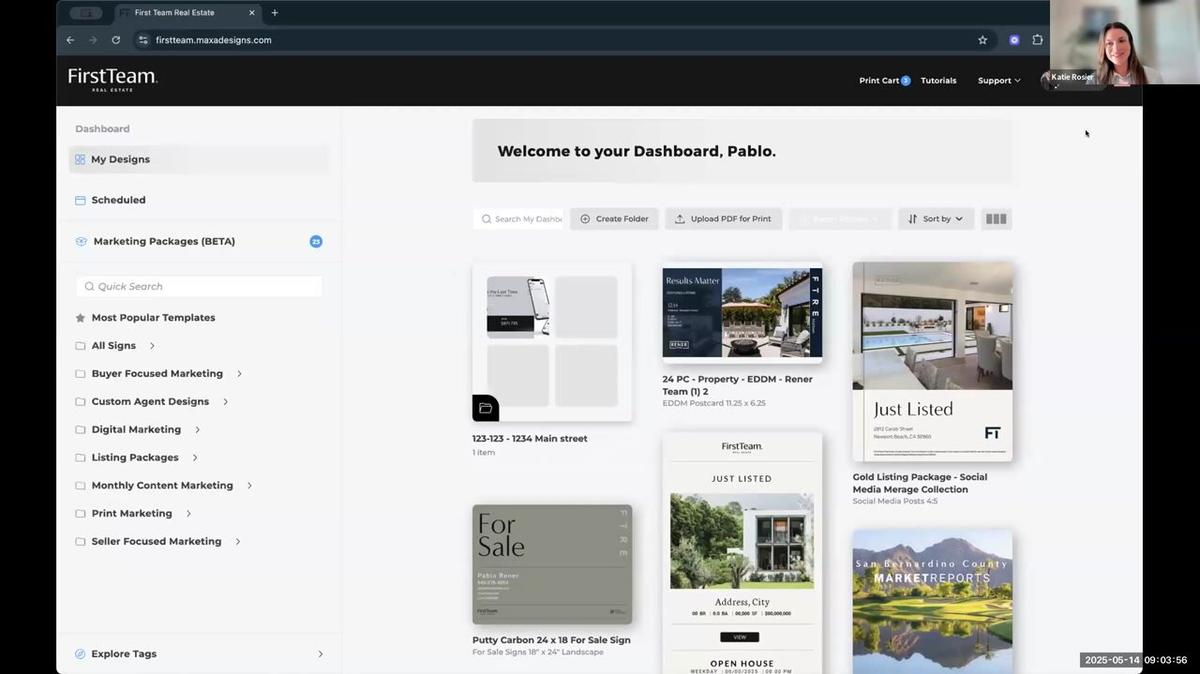This screenshot has height=674, width=1200.
Task: Expand Print Marketing chevron
Action: (188, 514)
